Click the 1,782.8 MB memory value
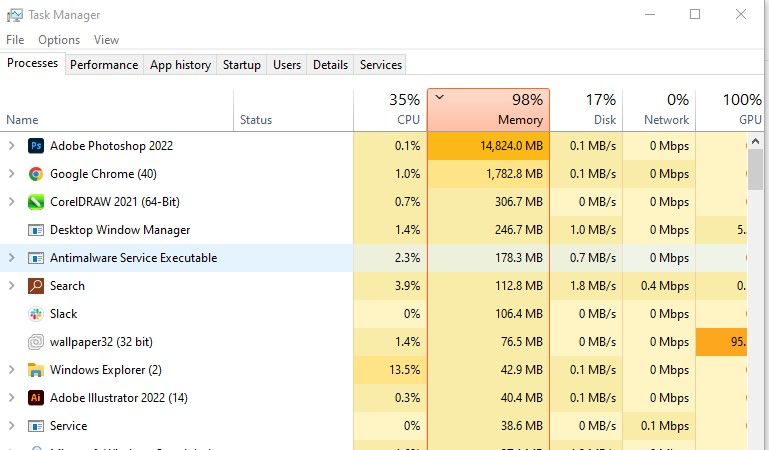The image size is (769, 450). click(514, 174)
